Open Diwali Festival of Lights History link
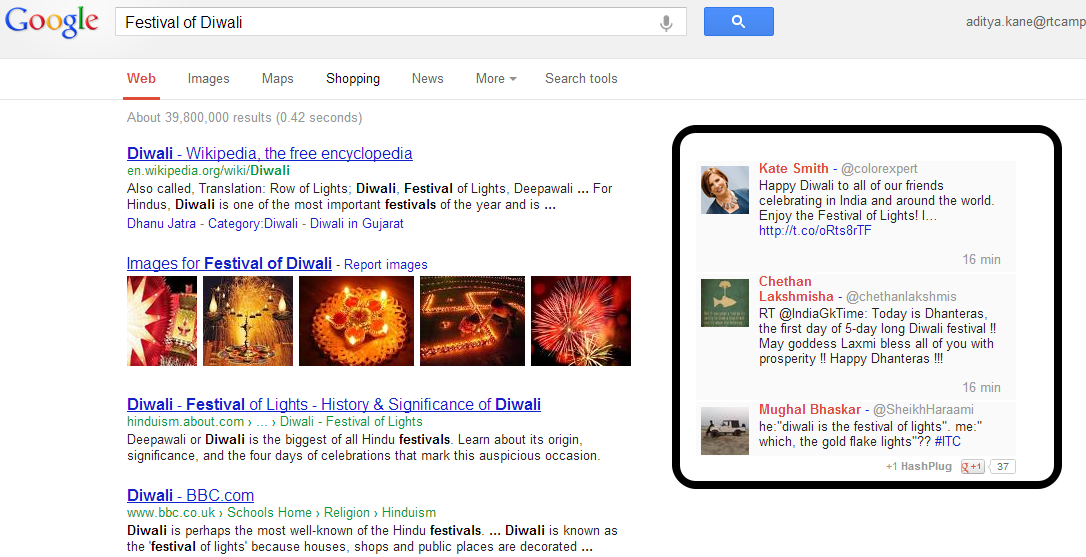 tap(334, 404)
